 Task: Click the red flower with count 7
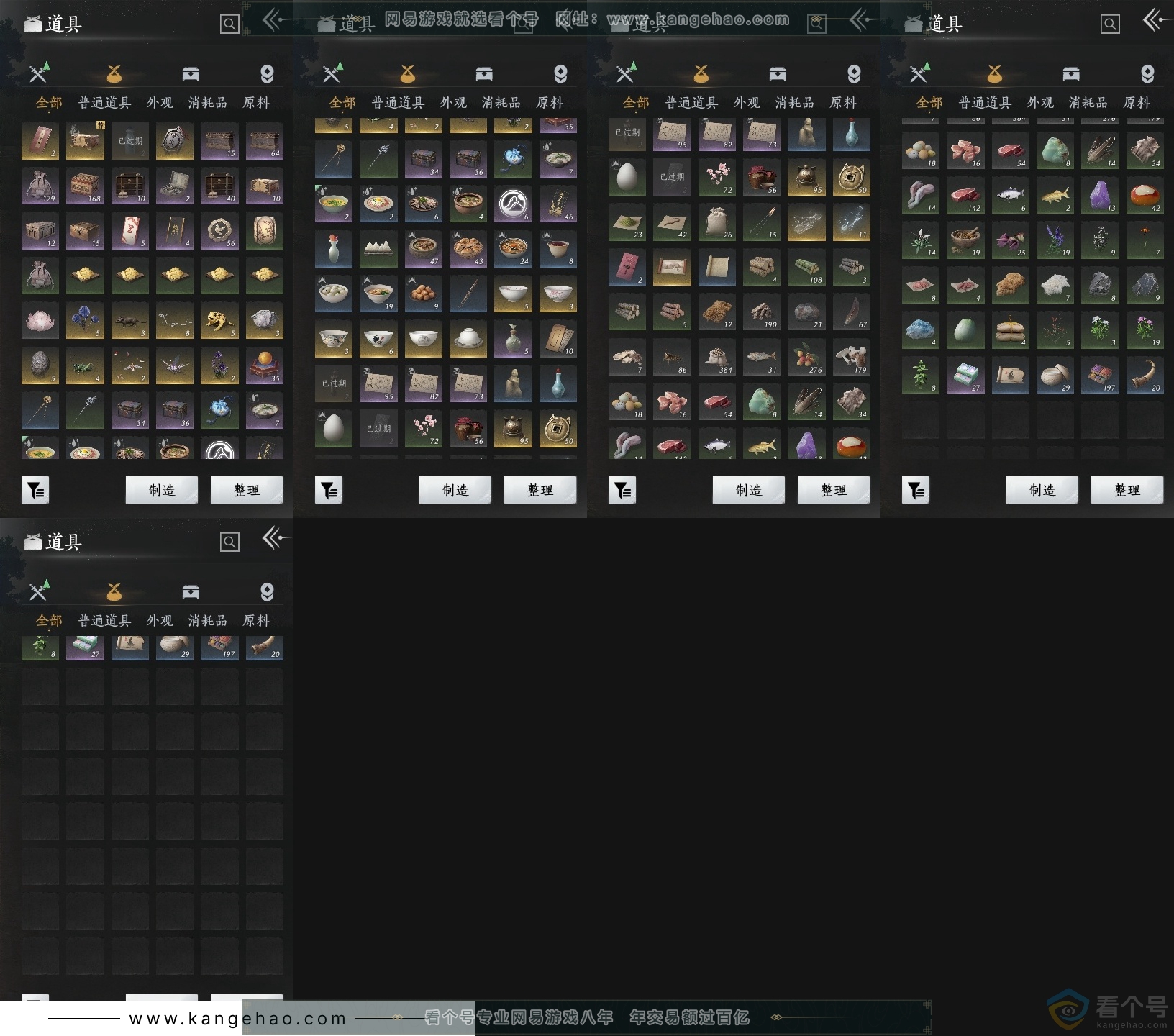tap(1145, 240)
